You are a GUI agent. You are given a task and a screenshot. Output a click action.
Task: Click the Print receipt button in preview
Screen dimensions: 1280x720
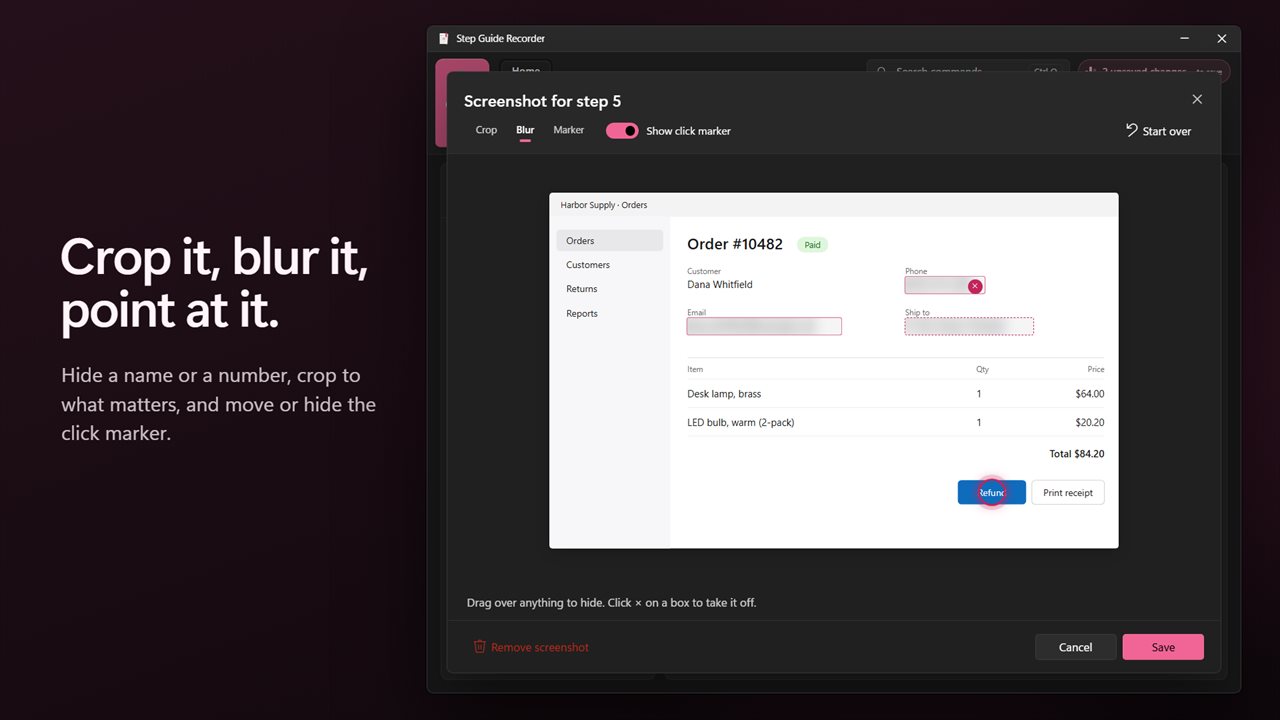coord(1068,492)
